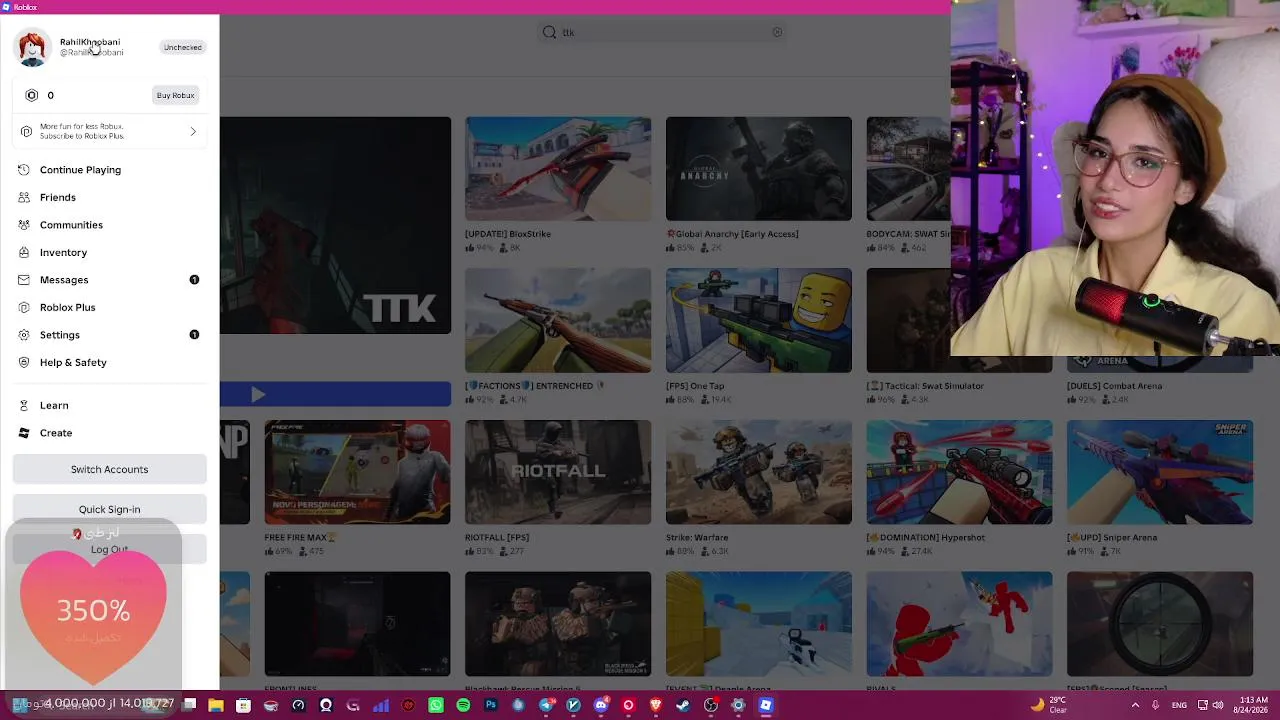Expand the Roblox Plus subscription offer arrow
This screenshot has width=1280, height=720.
(x=193, y=131)
